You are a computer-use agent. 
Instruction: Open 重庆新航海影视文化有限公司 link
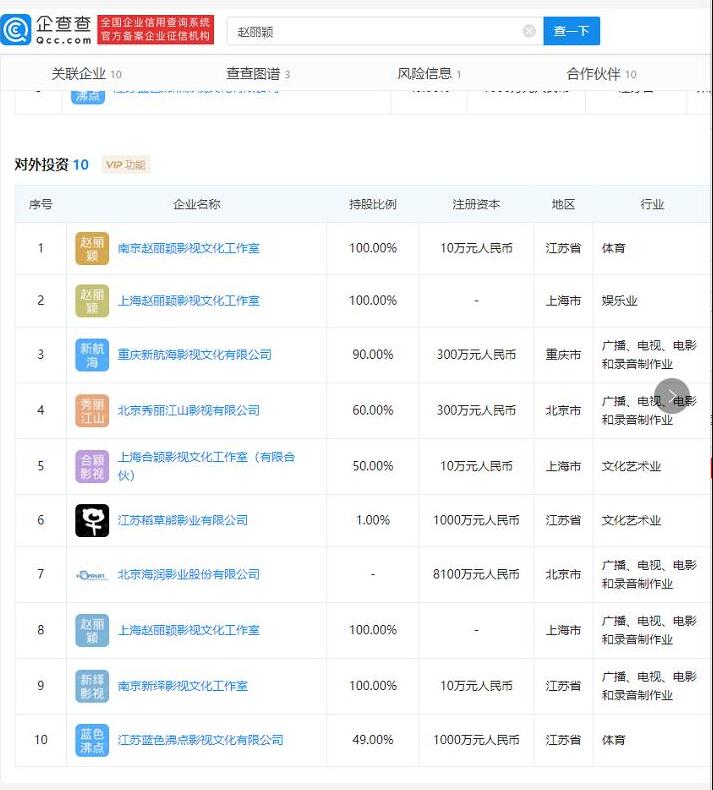[195, 355]
